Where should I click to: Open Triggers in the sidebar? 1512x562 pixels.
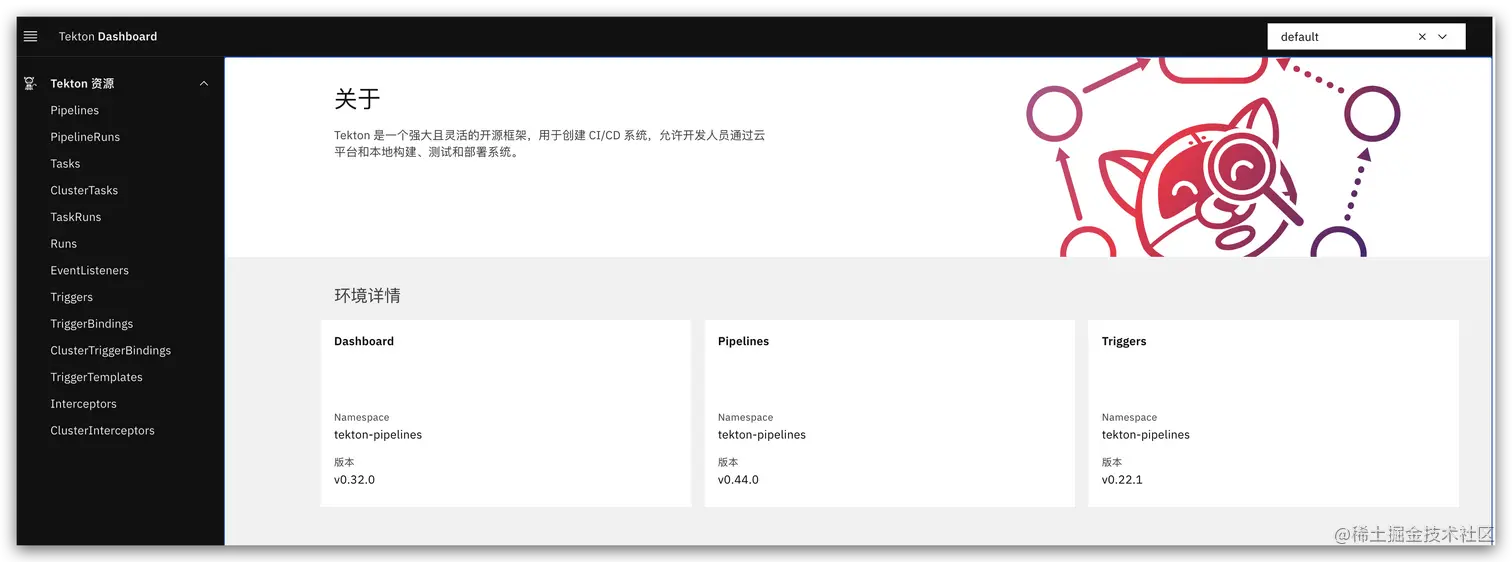[72, 297]
